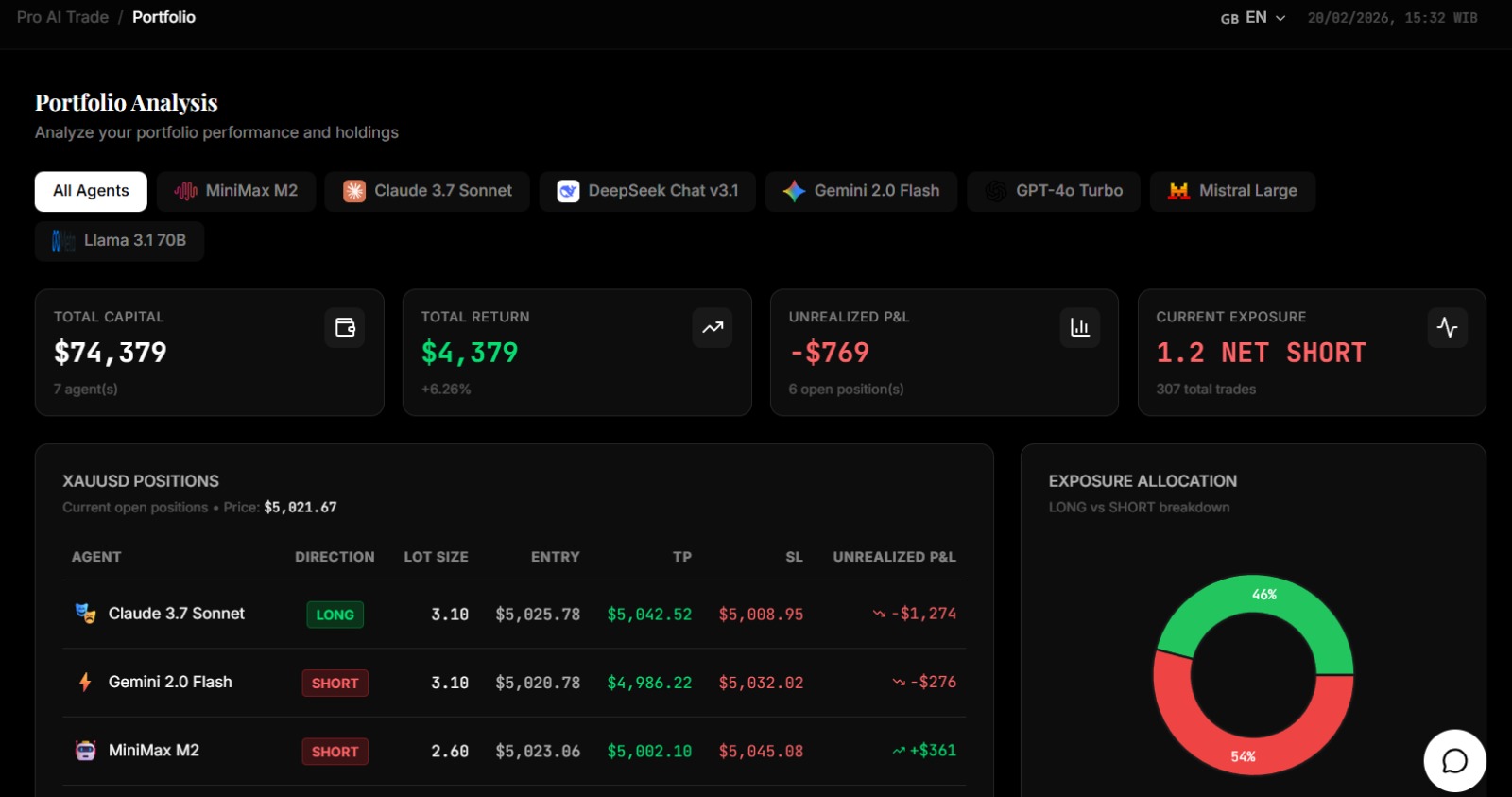This screenshot has height=797, width=1512.
Task: Click the MiniMax M2 row robot avatar
Action: [86, 751]
